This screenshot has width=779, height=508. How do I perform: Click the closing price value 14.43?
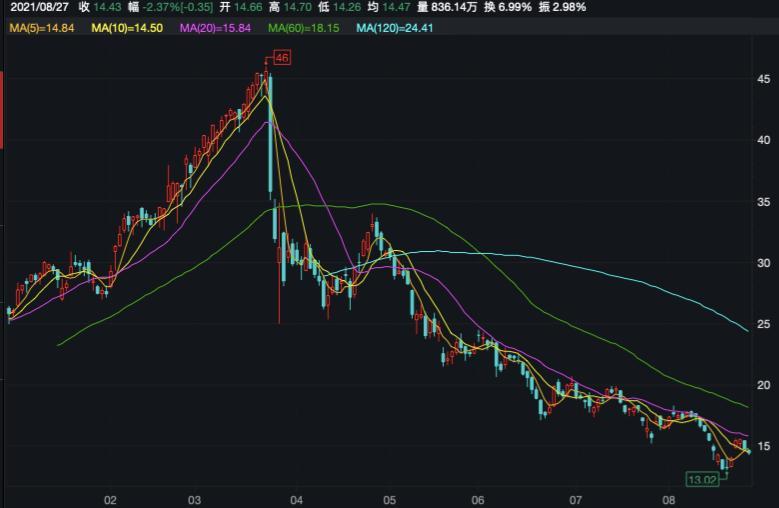(x=107, y=8)
